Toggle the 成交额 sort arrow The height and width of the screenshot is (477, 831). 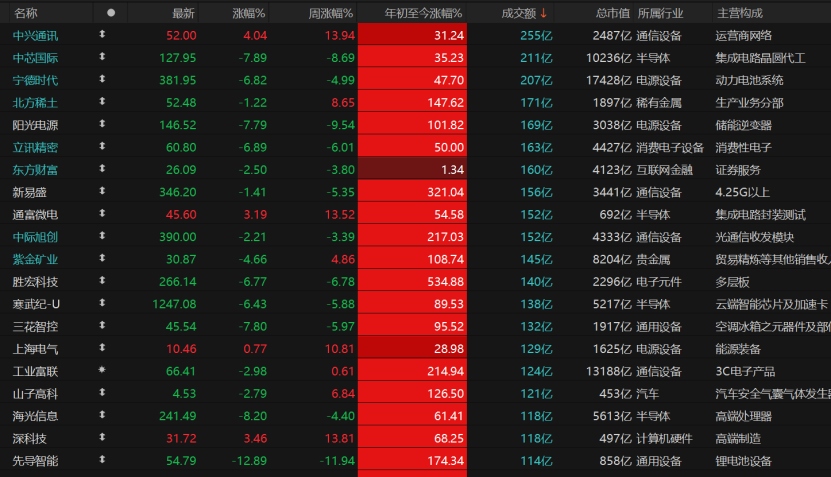(544, 13)
